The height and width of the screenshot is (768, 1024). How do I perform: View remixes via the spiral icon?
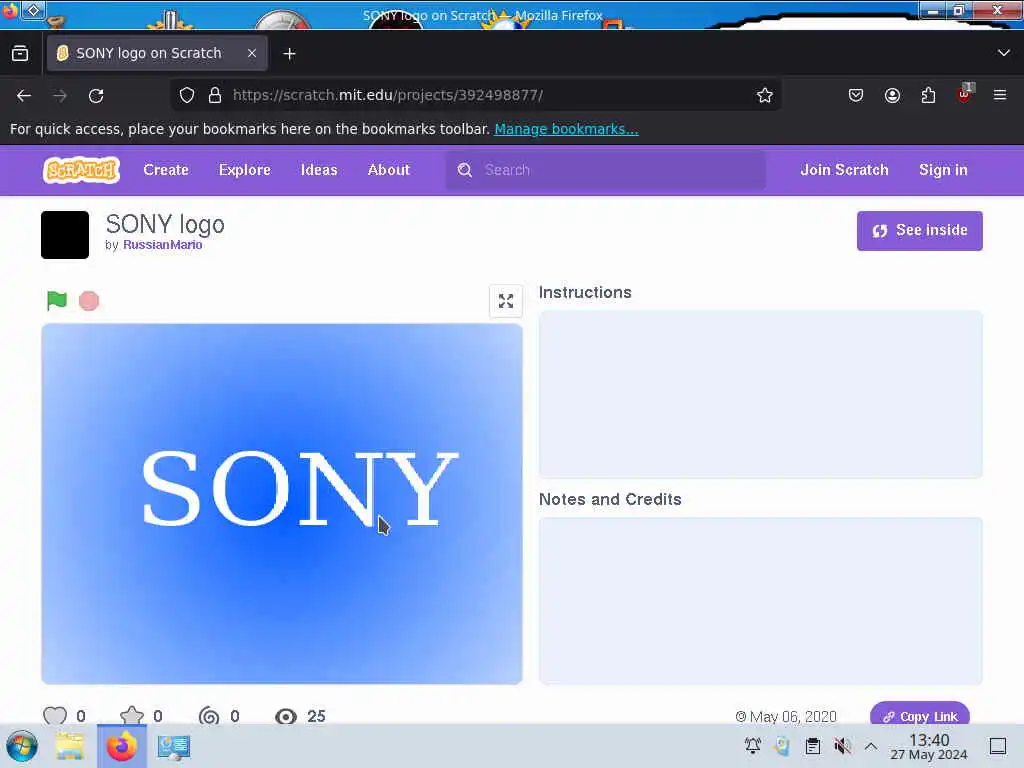209,716
